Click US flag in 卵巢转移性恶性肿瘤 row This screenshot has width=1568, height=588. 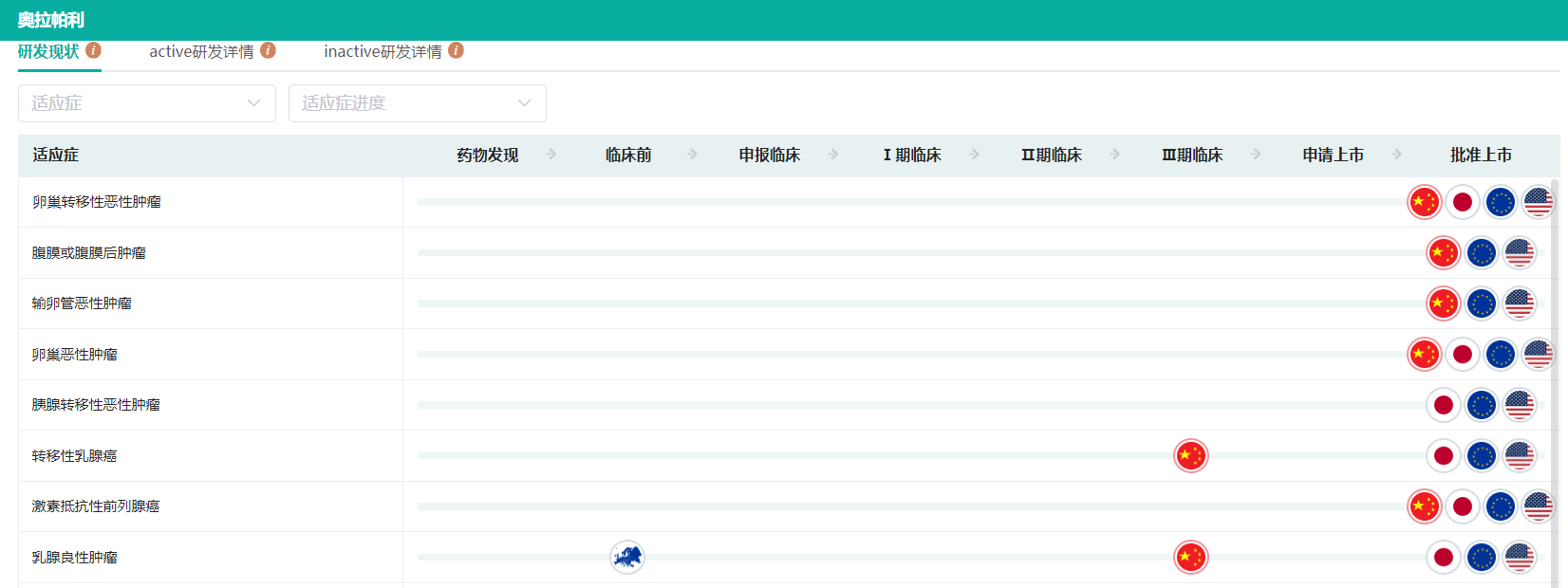1539,202
